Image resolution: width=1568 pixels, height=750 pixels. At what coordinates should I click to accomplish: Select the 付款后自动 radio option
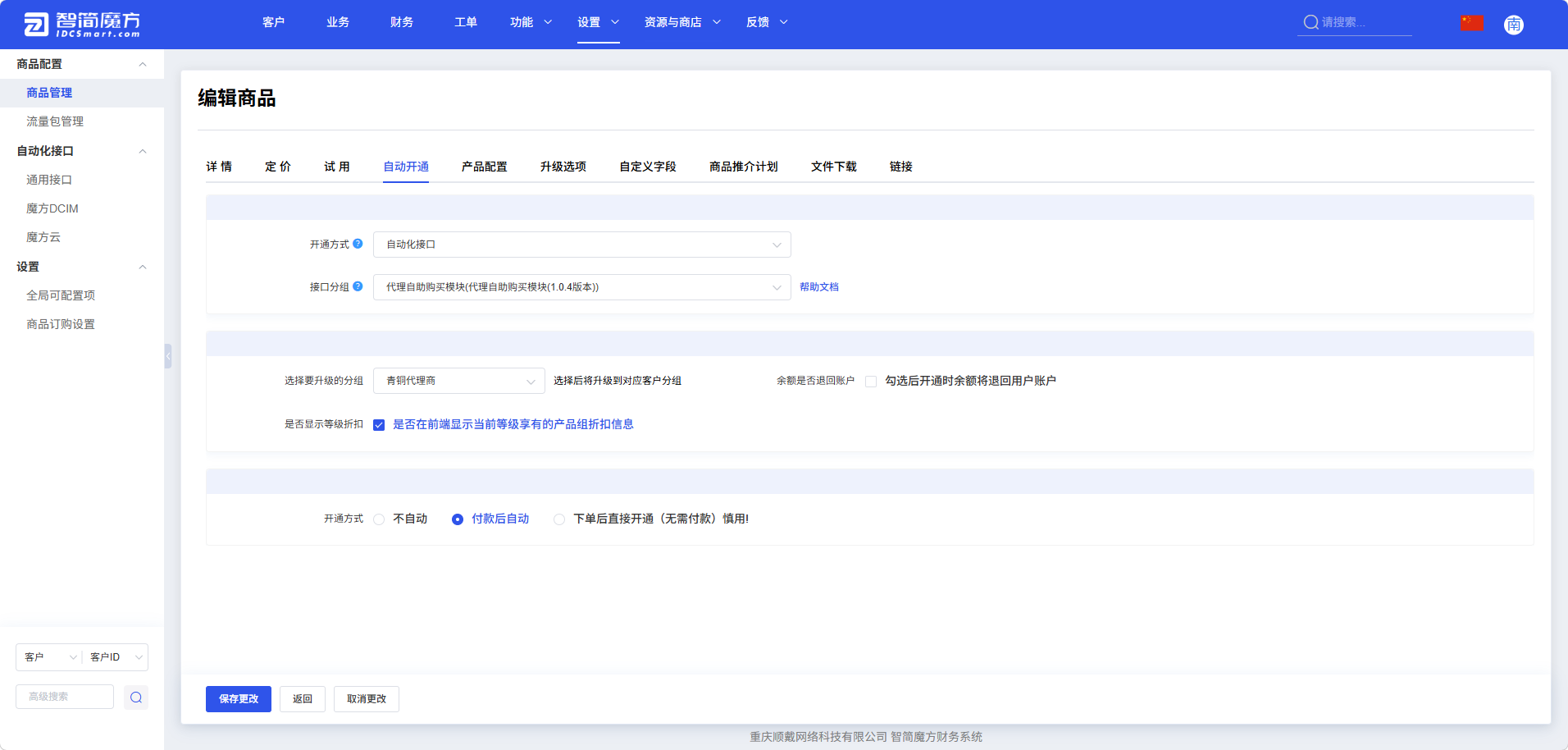[x=458, y=519]
